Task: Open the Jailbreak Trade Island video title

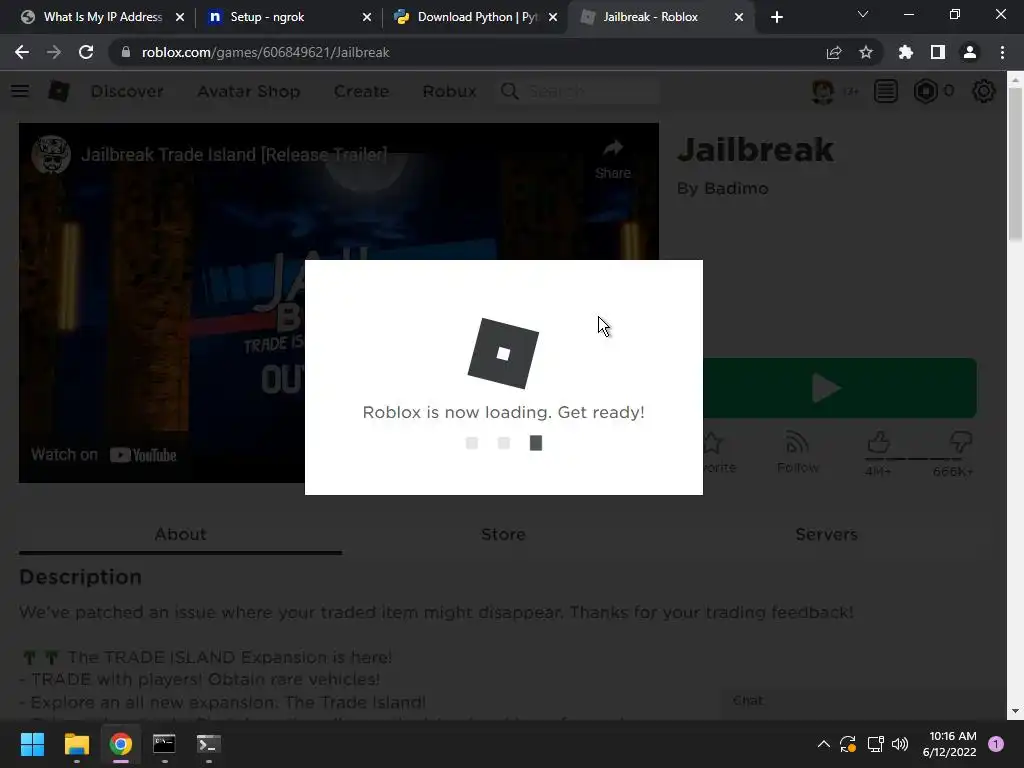Action: (234, 155)
